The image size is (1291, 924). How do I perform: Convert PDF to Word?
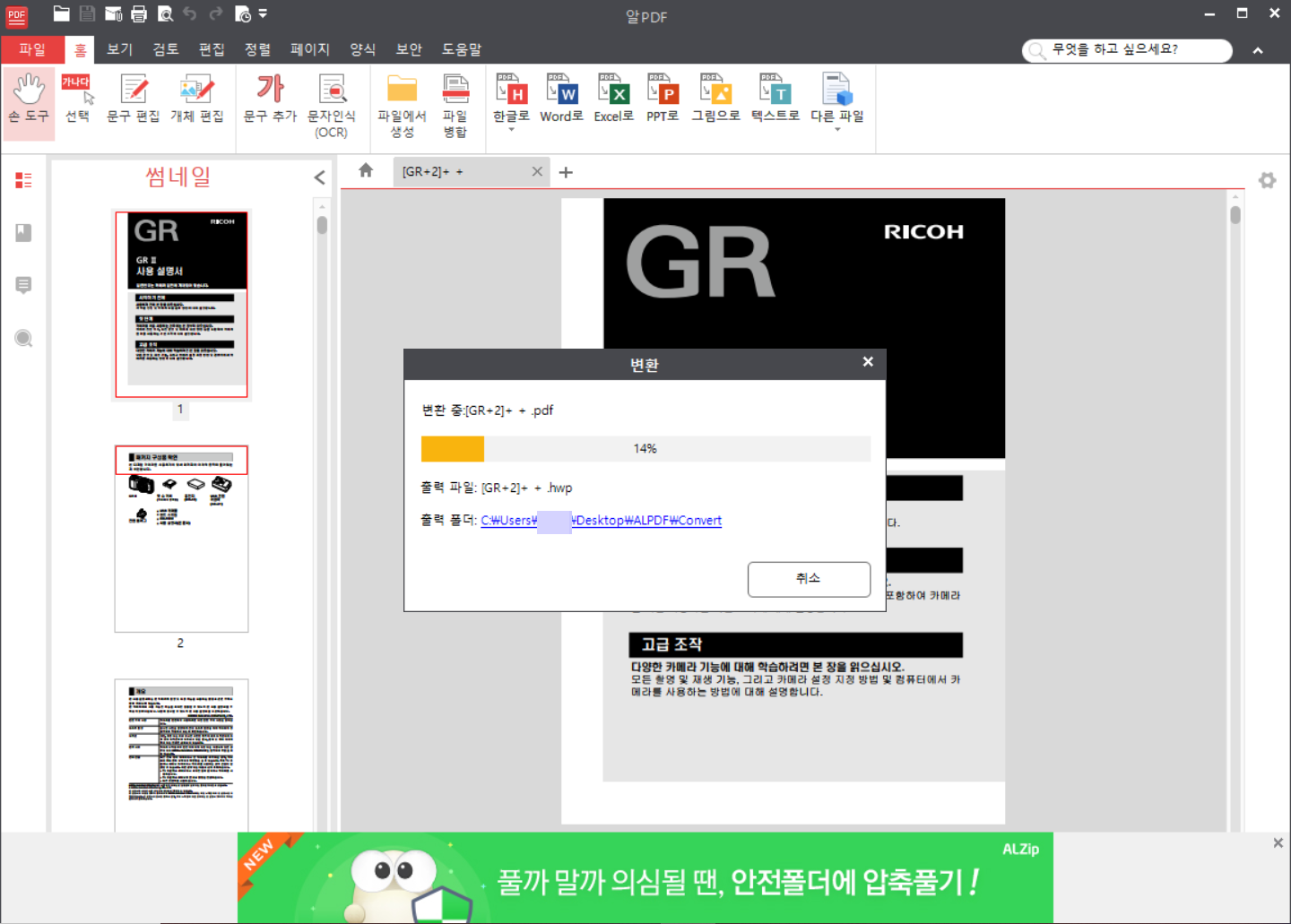click(x=561, y=99)
